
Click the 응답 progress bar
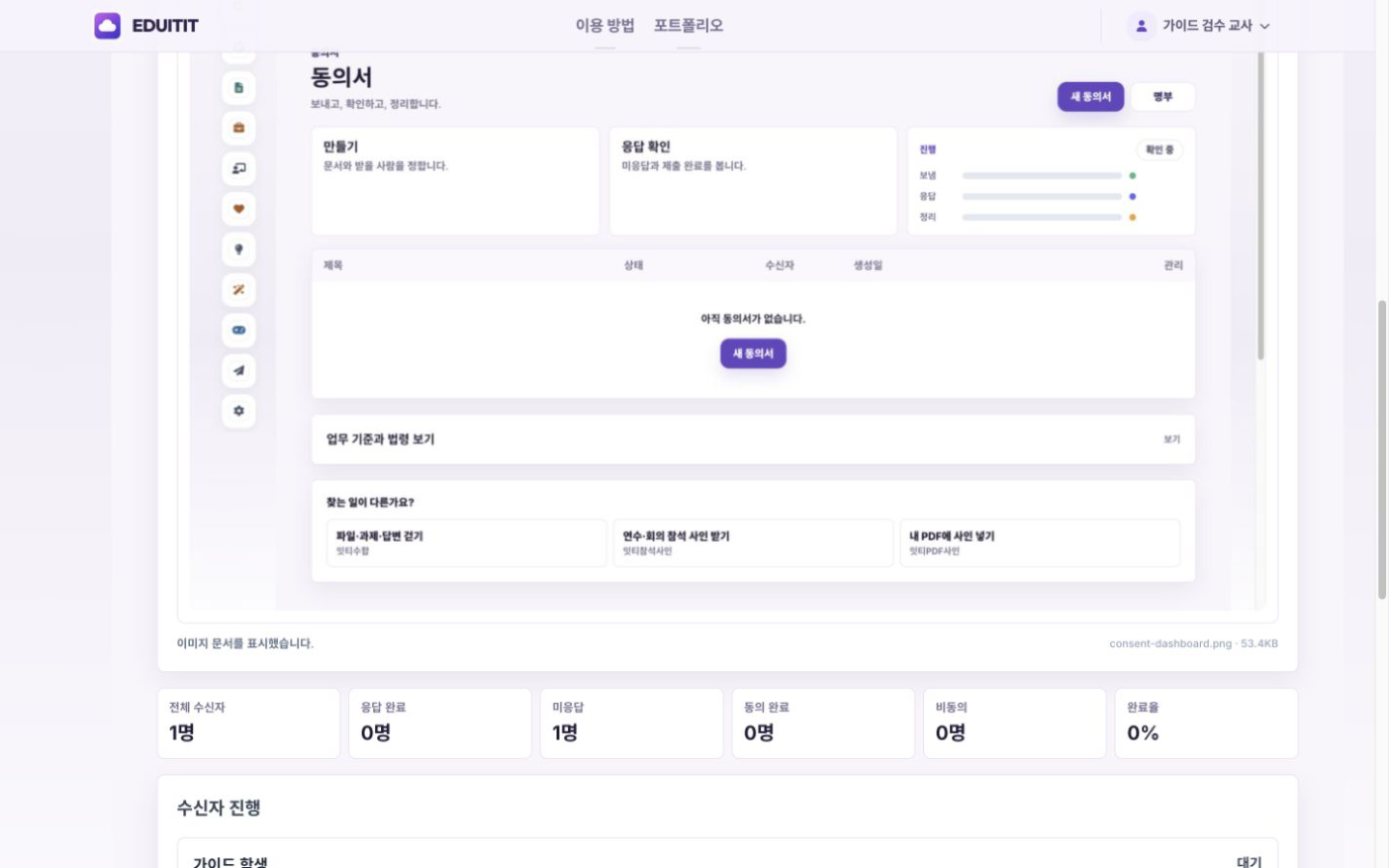[1042, 197]
